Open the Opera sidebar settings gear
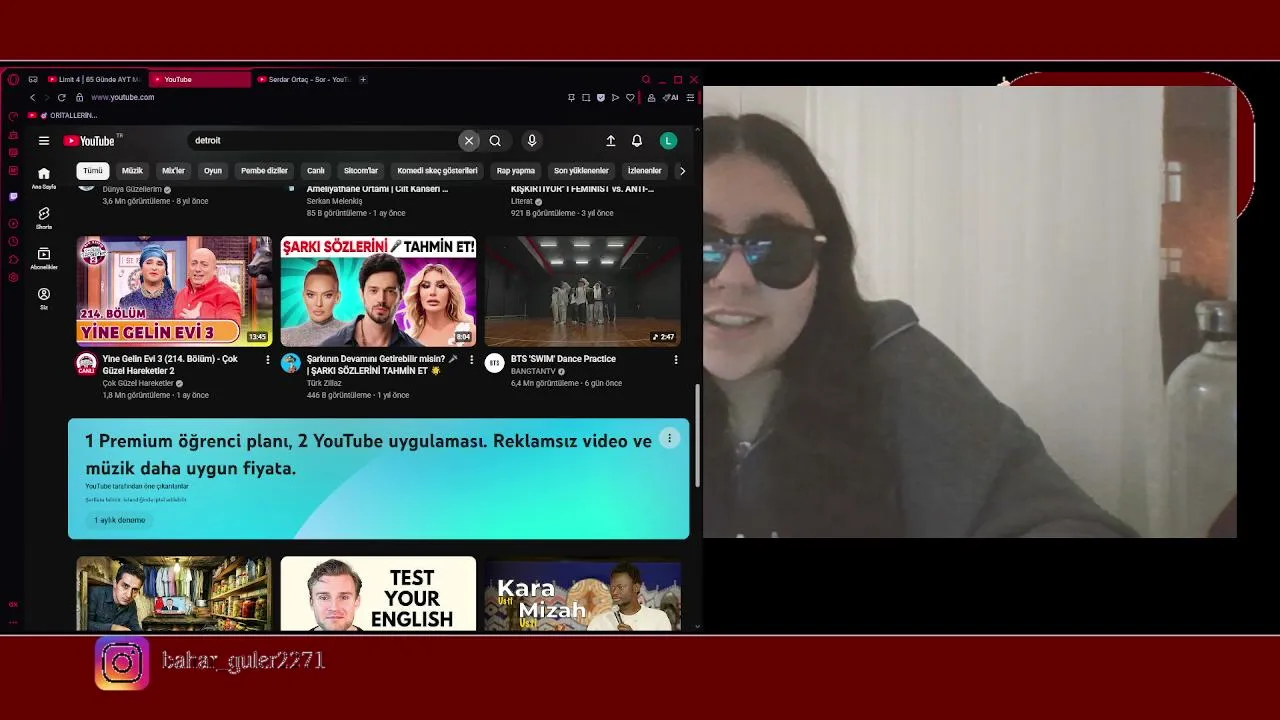This screenshot has height=720, width=1280. tap(13, 277)
